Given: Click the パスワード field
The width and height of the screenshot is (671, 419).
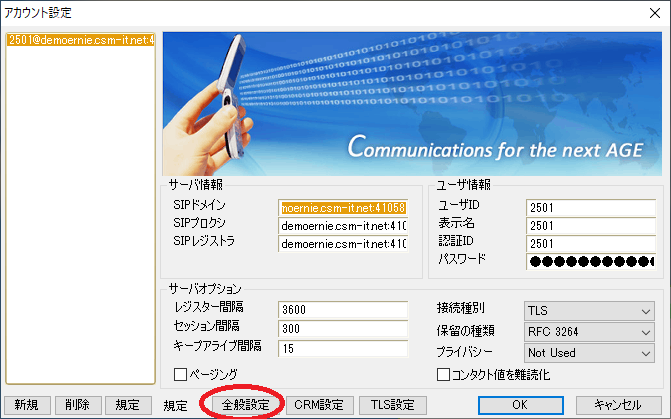Looking at the screenshot, I should click(x=591, y=262).
